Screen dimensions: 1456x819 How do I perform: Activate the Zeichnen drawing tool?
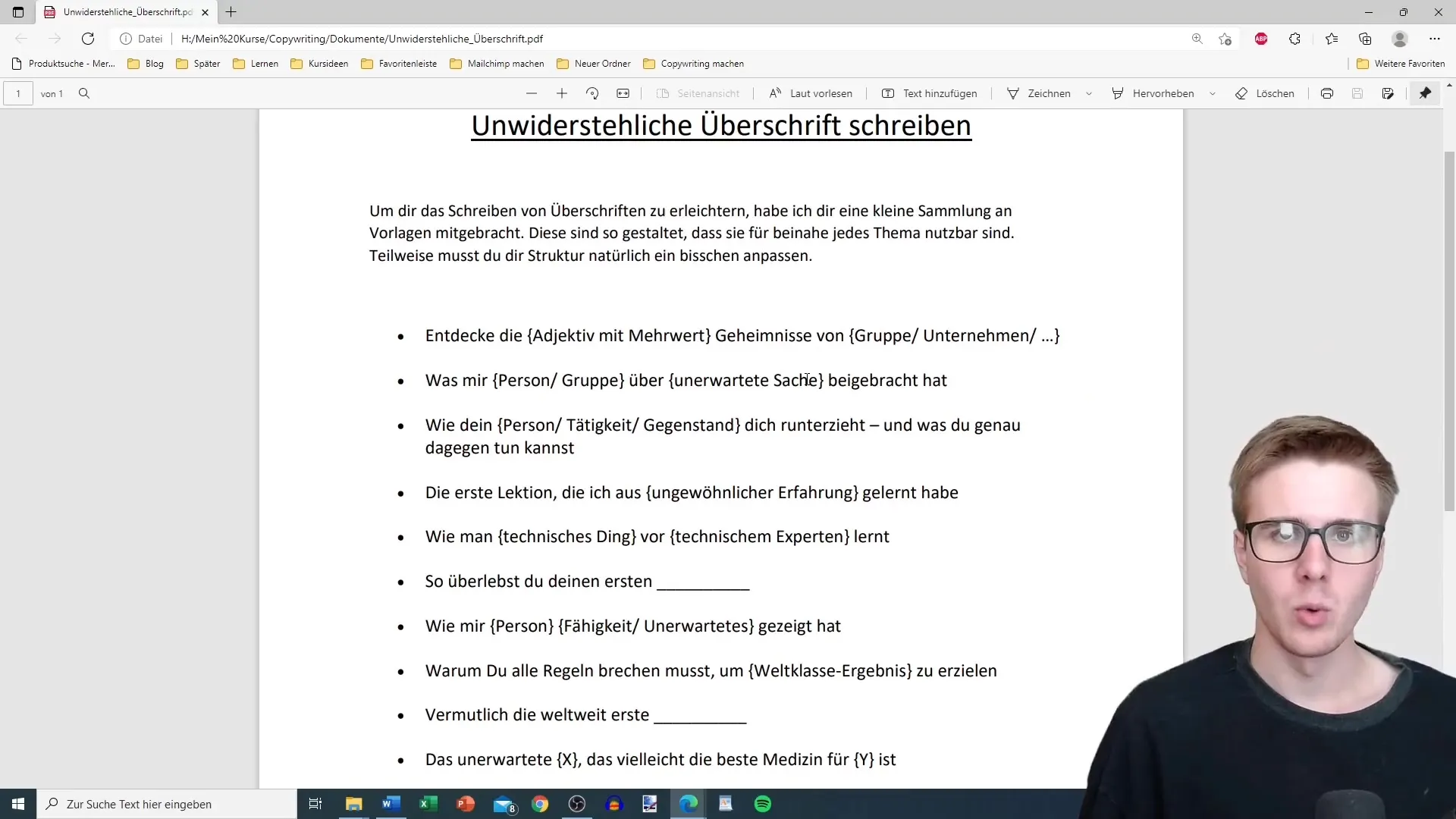pyautogui.click(x=1039, y=93)
